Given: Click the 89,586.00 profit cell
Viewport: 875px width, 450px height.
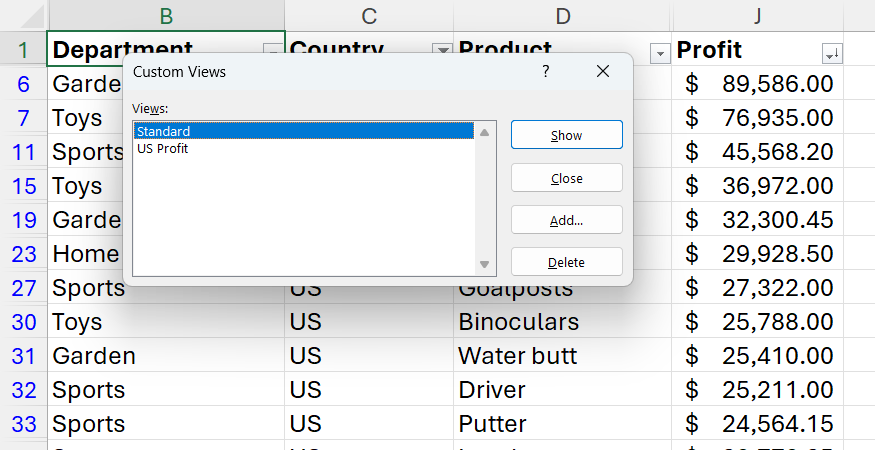Looking at the screenshot, I should point(757,84).
